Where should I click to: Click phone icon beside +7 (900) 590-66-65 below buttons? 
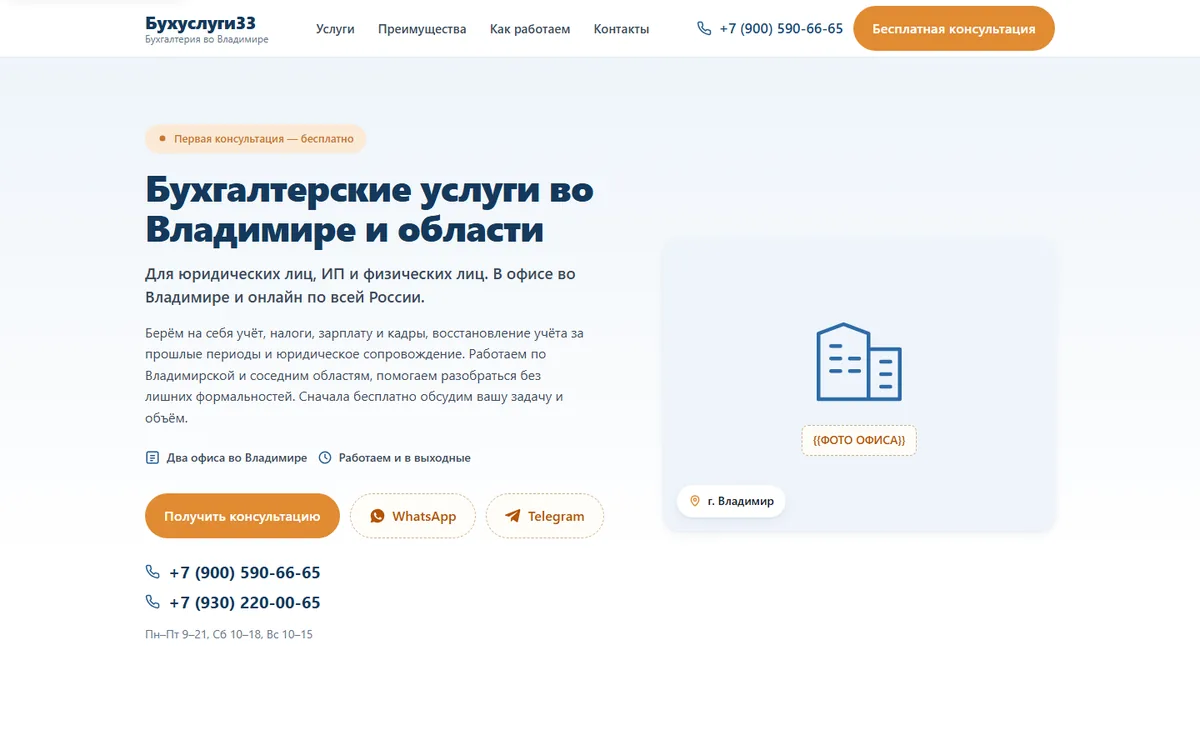(153, 572)
